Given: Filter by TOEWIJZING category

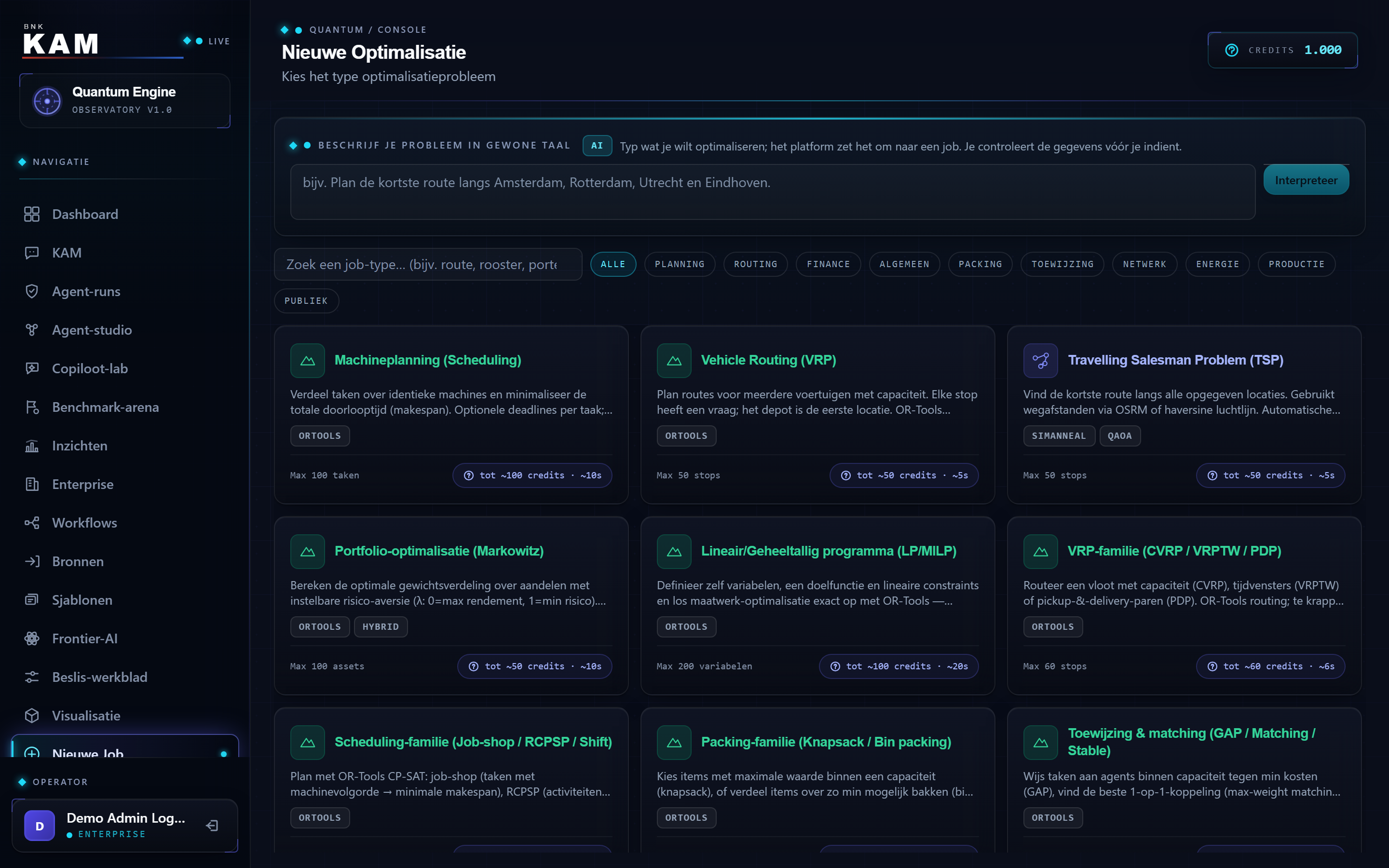Looking at the screenshot, I should (1062, 264).
